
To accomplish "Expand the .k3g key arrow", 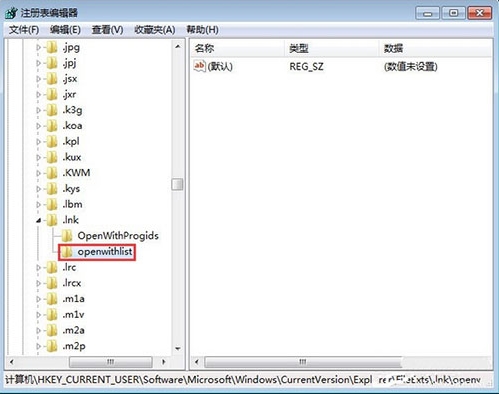I will [38, 110].
